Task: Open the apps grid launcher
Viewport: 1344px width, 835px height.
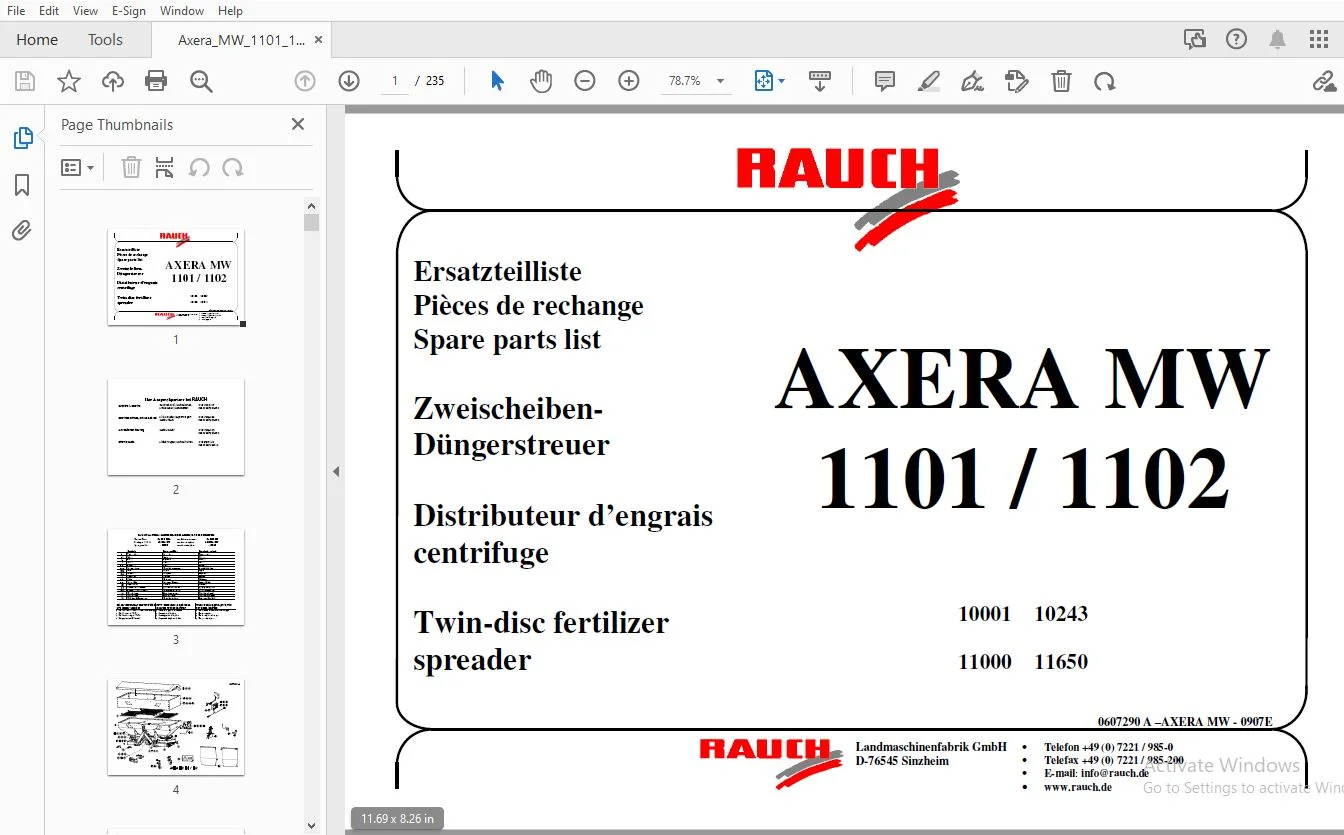Action: click(x=1319, y=40)
